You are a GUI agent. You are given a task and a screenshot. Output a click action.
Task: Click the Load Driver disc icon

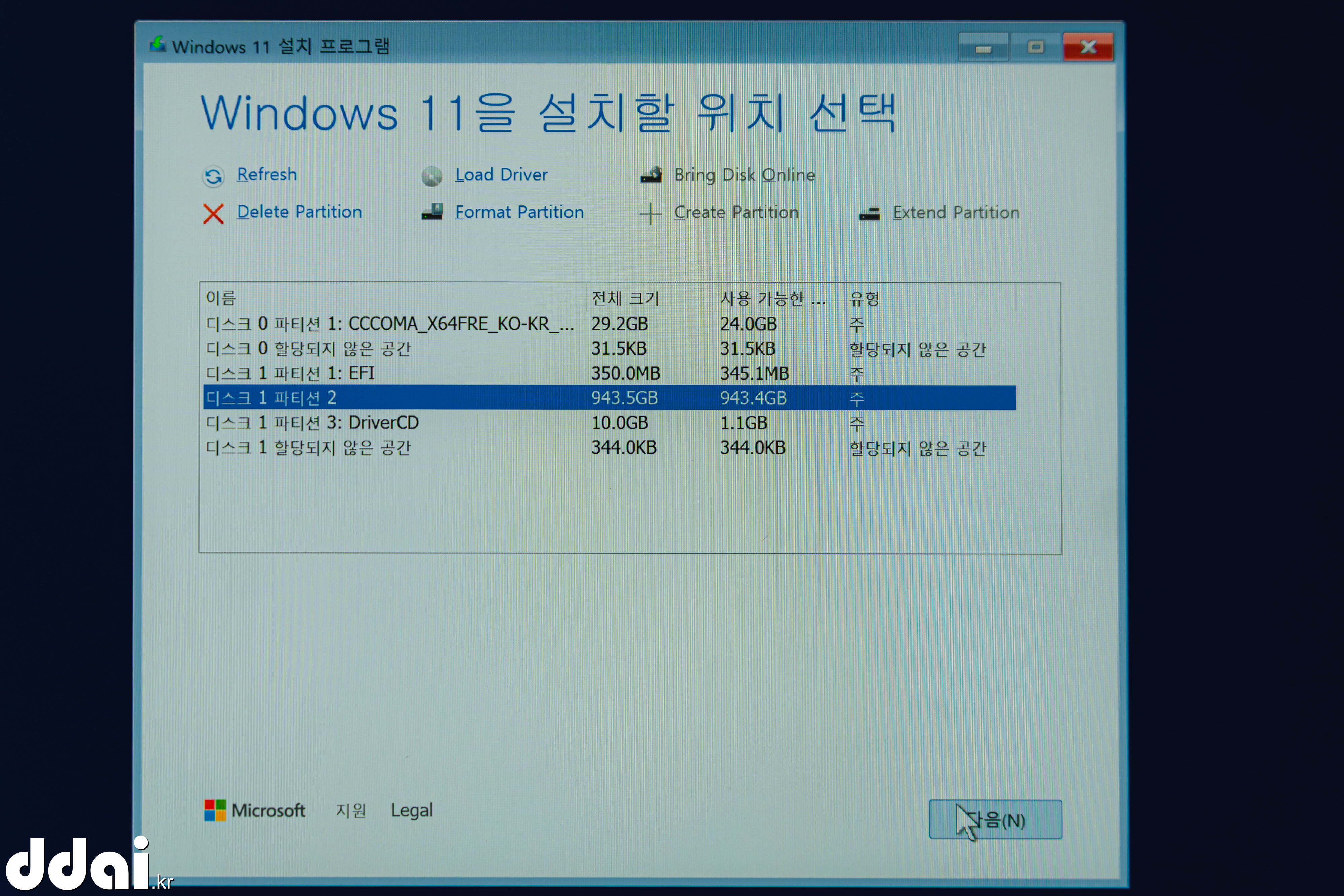(x=431, y=176)
